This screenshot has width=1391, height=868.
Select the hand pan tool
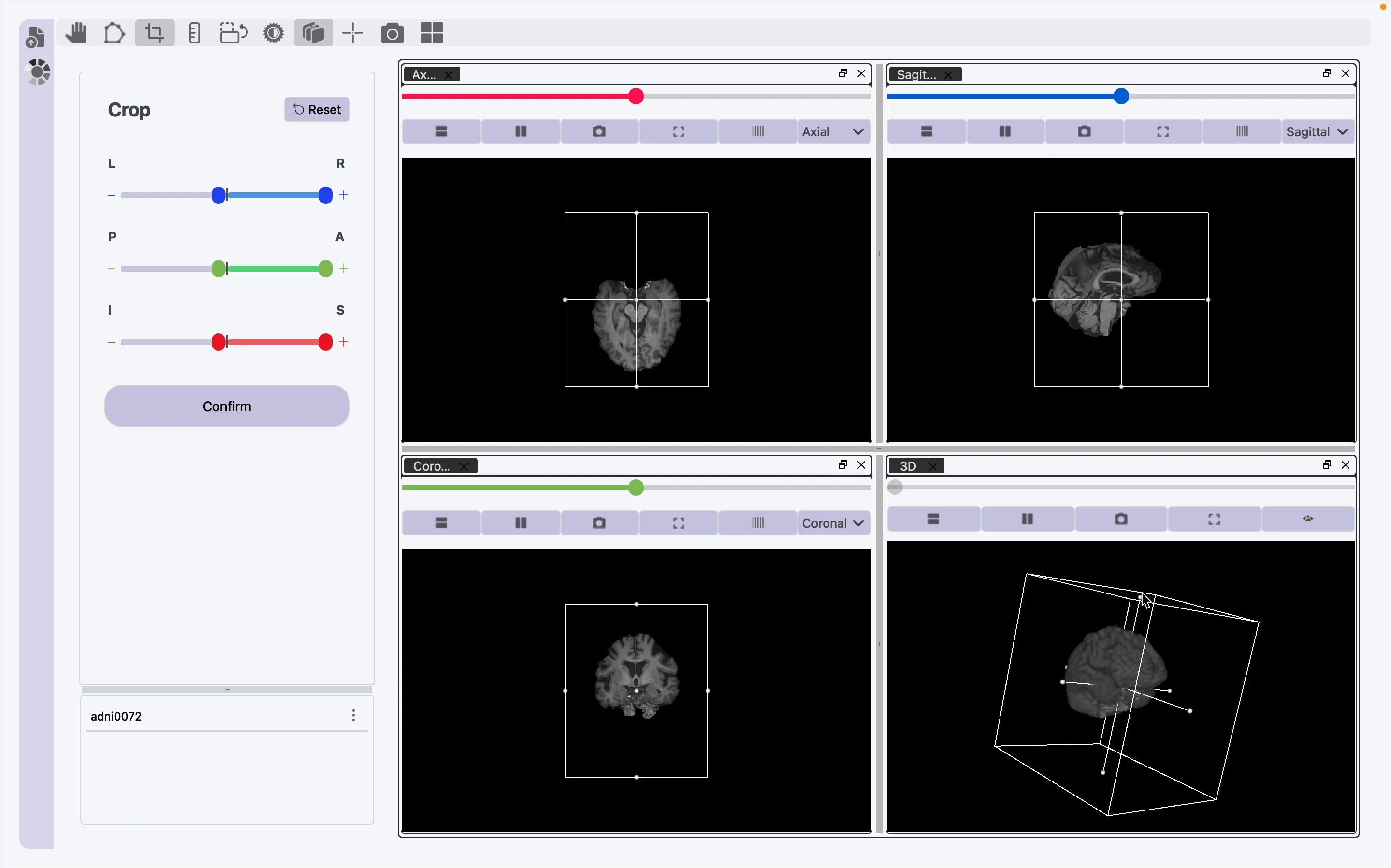(75, 33)
